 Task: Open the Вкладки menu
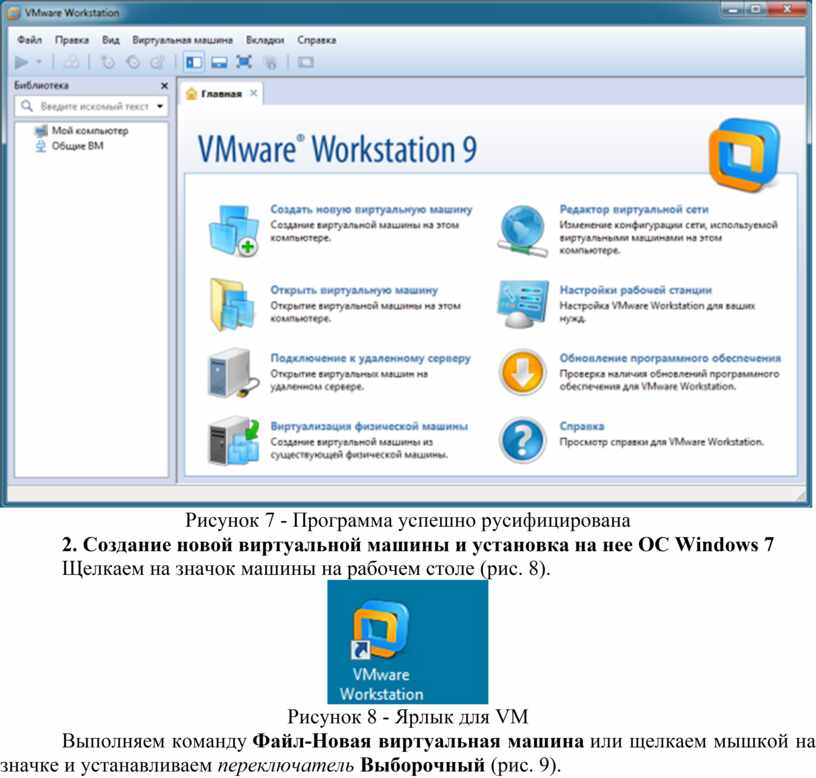point(265,40)
